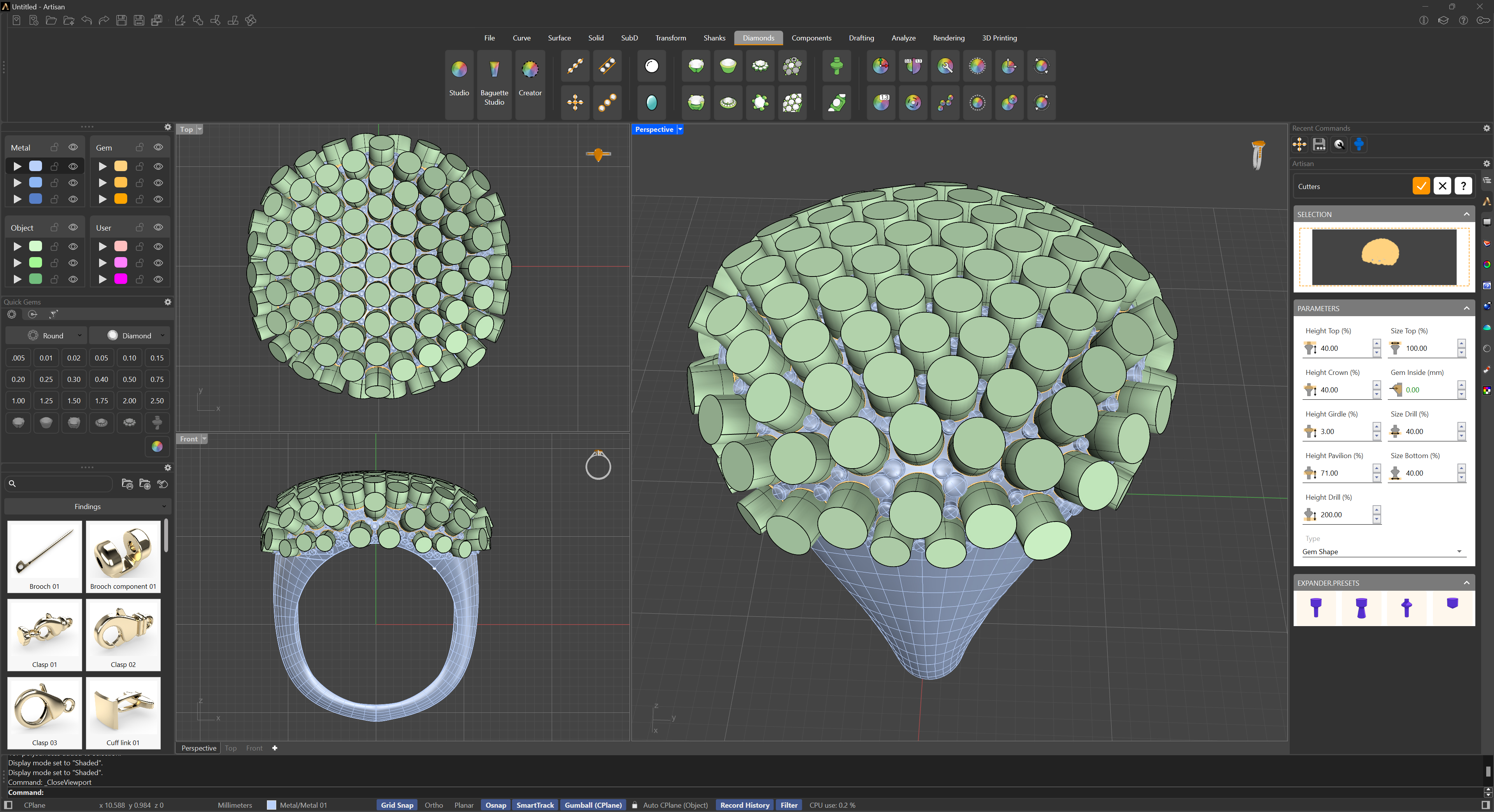This screenshot has height=812, width=1494.
Task: Toggle Grid Snap in status bar
Action: click(397, 805)
